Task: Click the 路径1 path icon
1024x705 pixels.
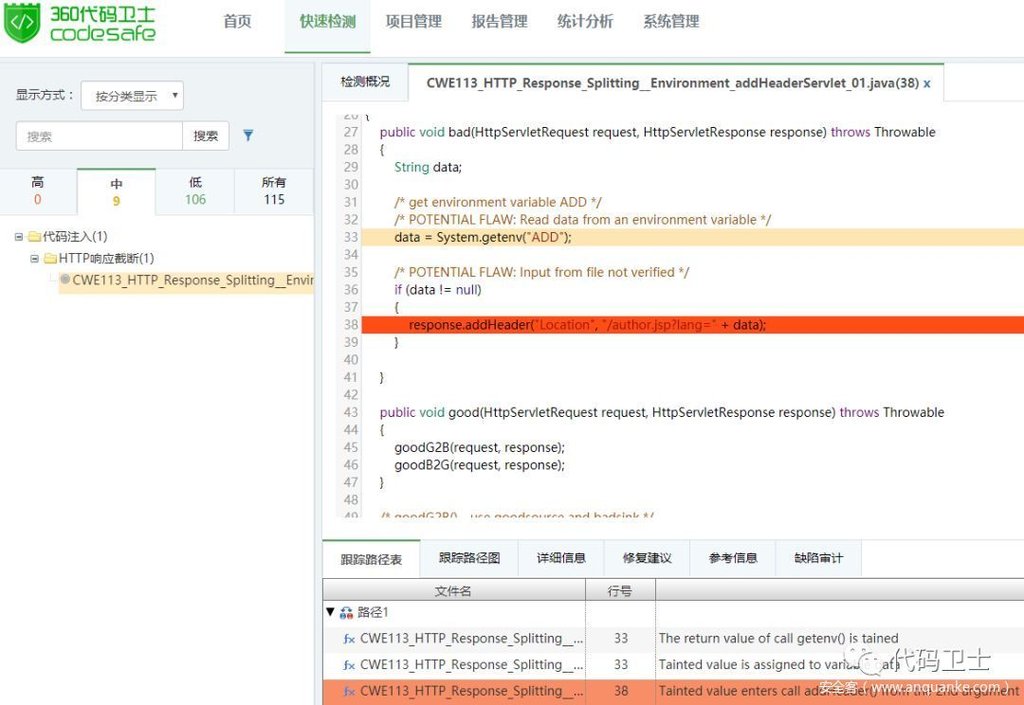Action: (x=346, y=612)
